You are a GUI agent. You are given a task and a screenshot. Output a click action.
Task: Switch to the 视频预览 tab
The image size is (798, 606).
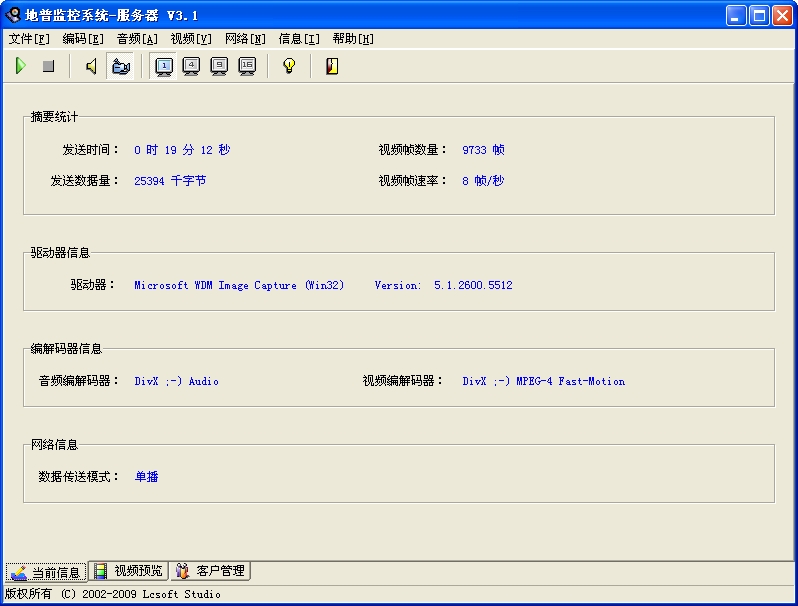[128, 571]
